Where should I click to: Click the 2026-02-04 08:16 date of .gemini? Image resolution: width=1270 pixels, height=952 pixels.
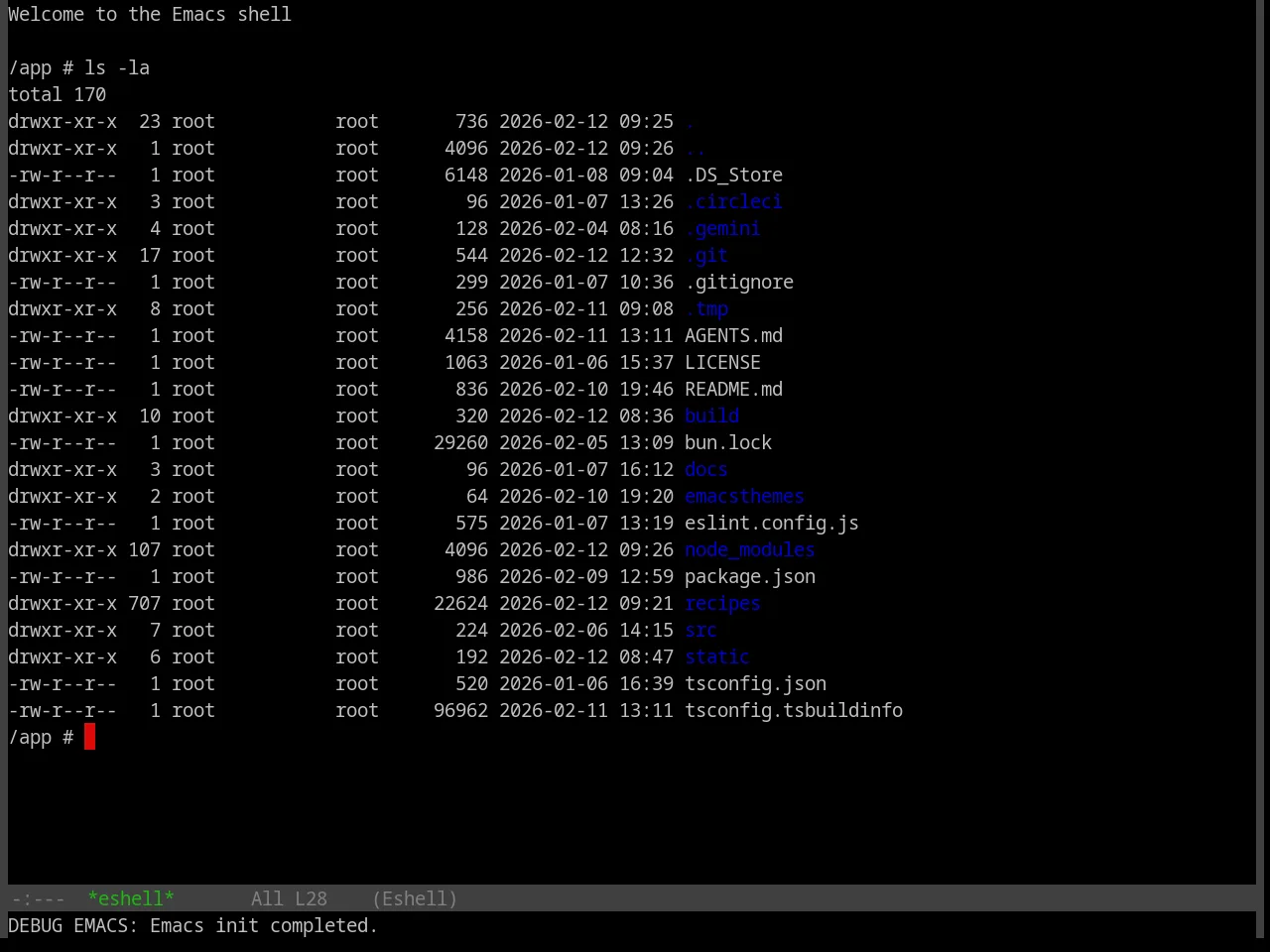pos(586,229)
